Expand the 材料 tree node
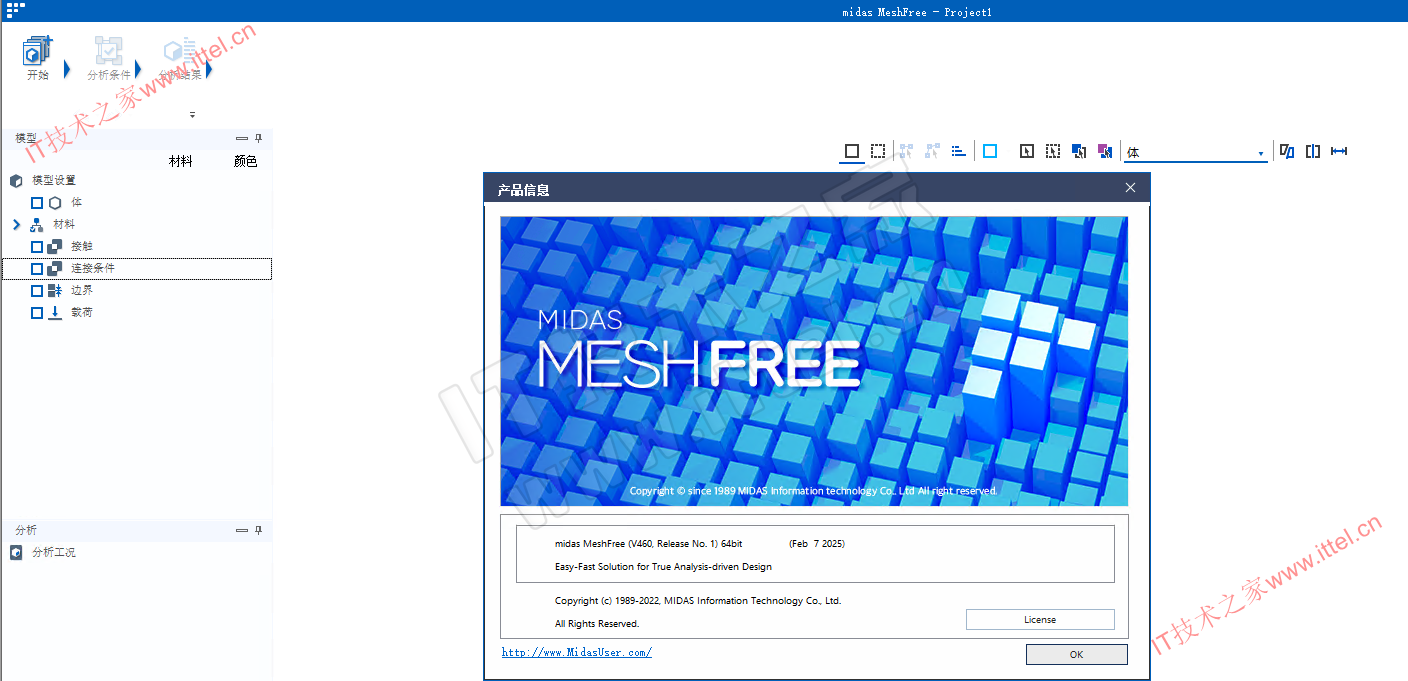 [16, 225]
